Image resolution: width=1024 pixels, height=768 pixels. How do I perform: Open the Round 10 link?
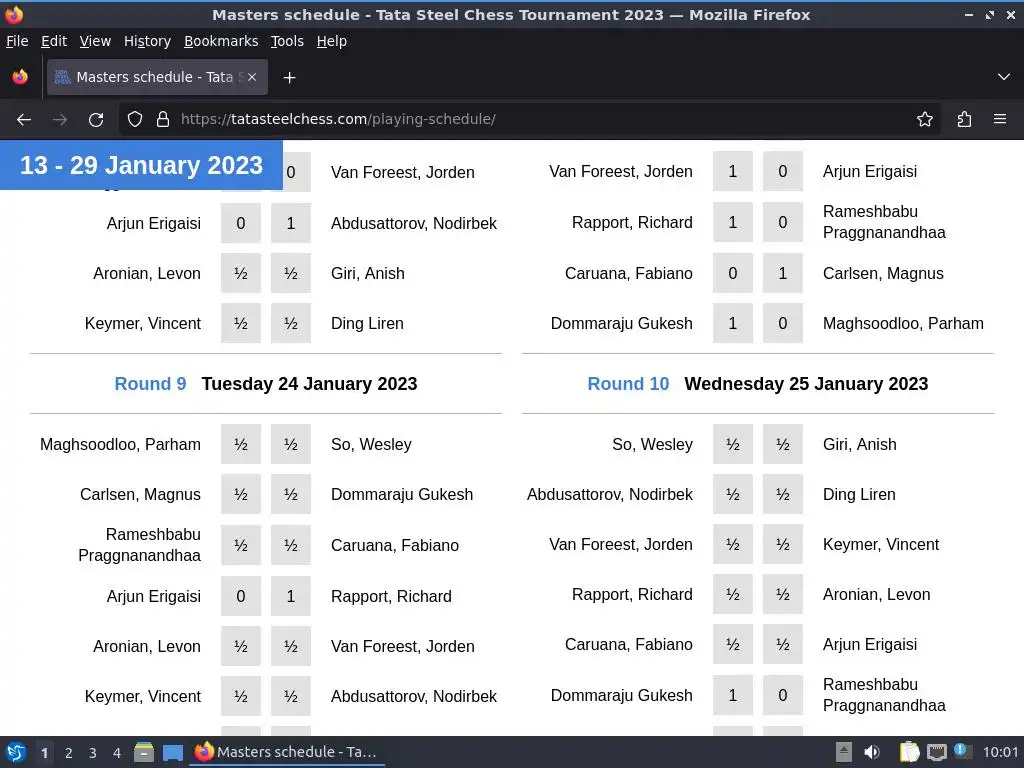tap(628, 384)
